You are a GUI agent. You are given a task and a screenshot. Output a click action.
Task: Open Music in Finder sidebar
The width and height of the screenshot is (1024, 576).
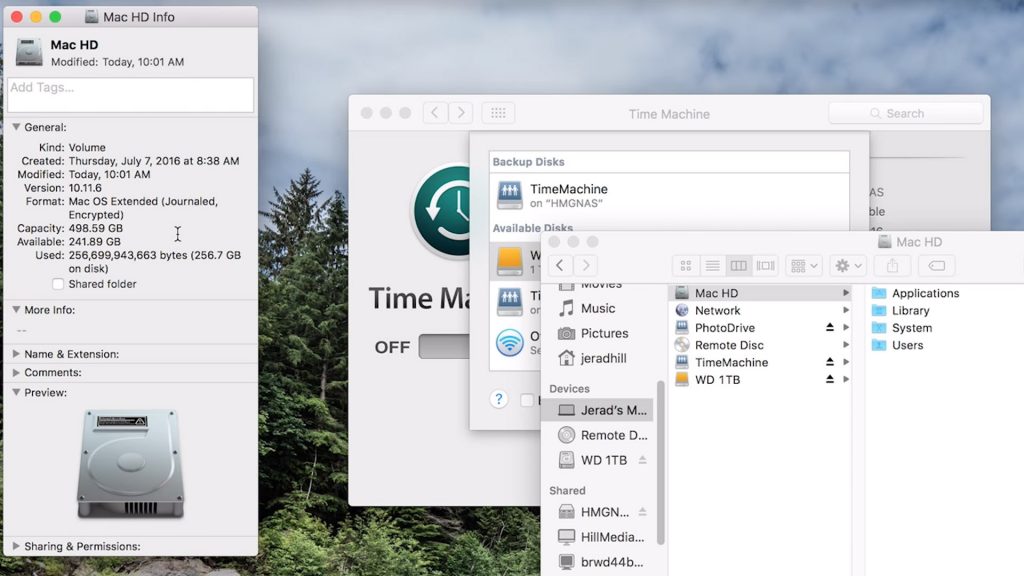598,308
